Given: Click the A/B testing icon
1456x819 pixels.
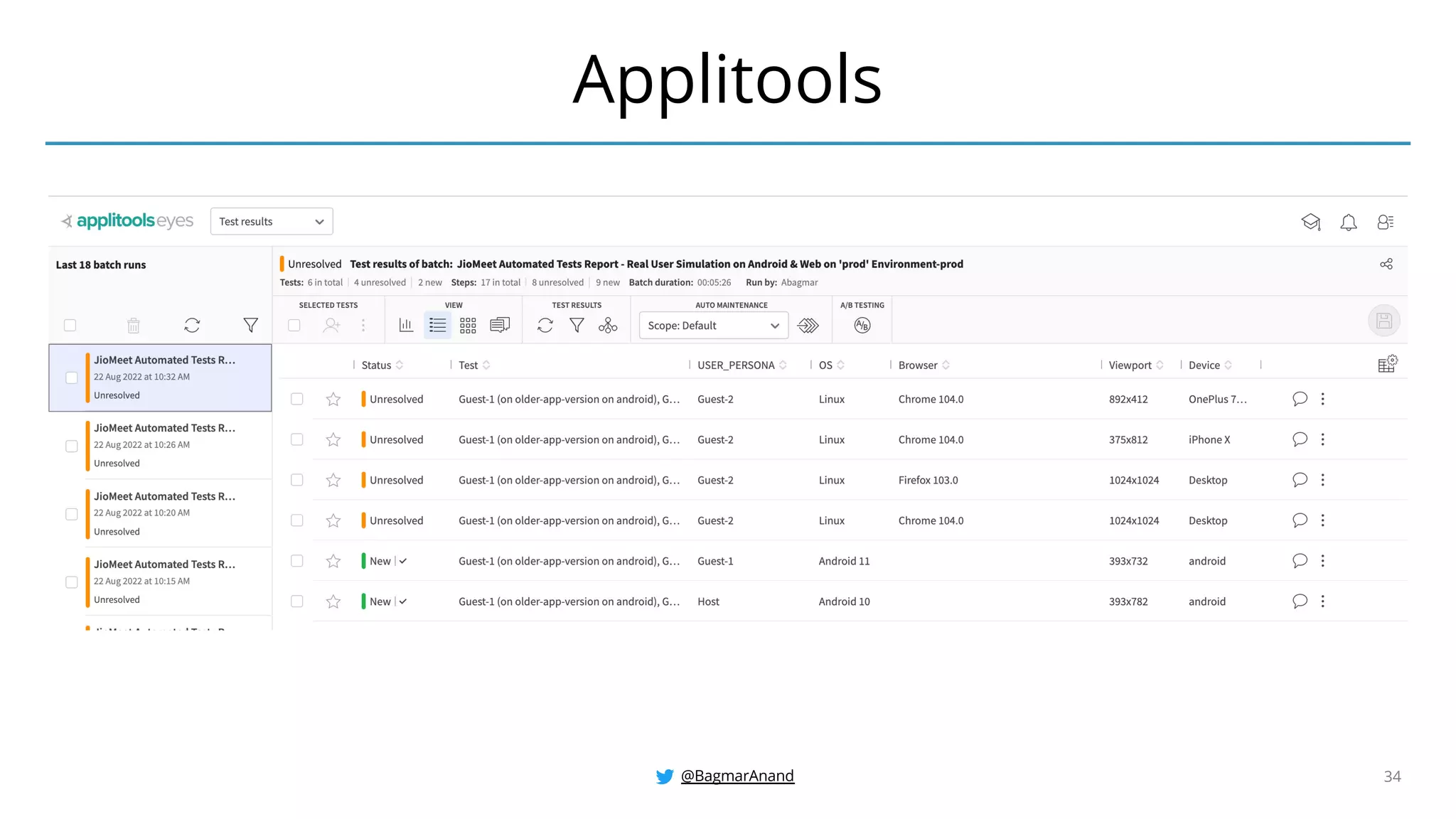Looking at the screenshot, I should coord(862,326).
